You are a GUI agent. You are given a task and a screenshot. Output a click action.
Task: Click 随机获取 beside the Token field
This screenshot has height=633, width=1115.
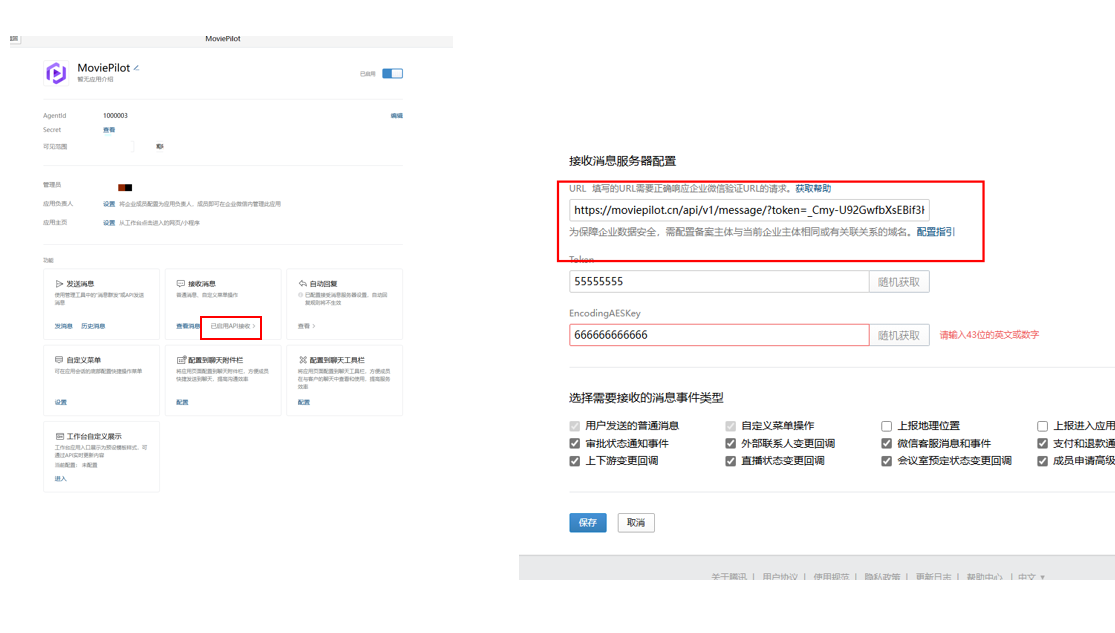point(899,282)
